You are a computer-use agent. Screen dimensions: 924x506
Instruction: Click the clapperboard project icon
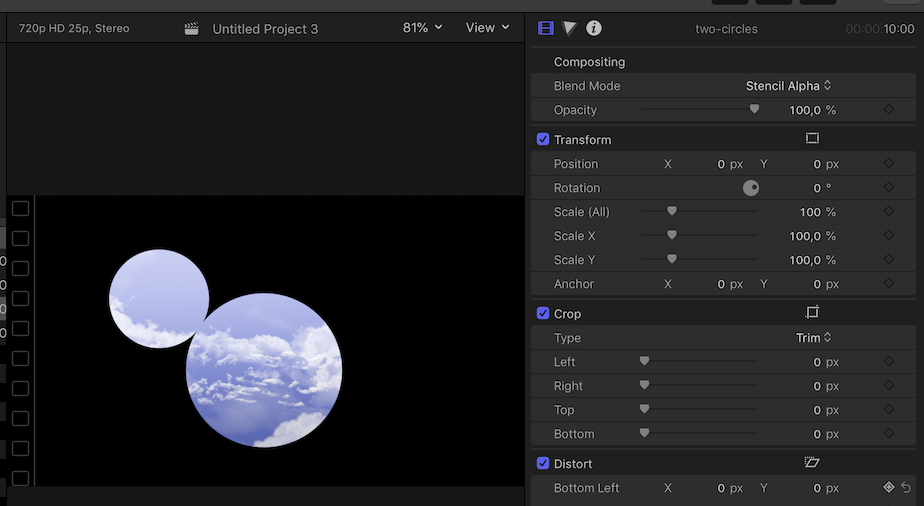pyautogui.click(x=192, y=29)
